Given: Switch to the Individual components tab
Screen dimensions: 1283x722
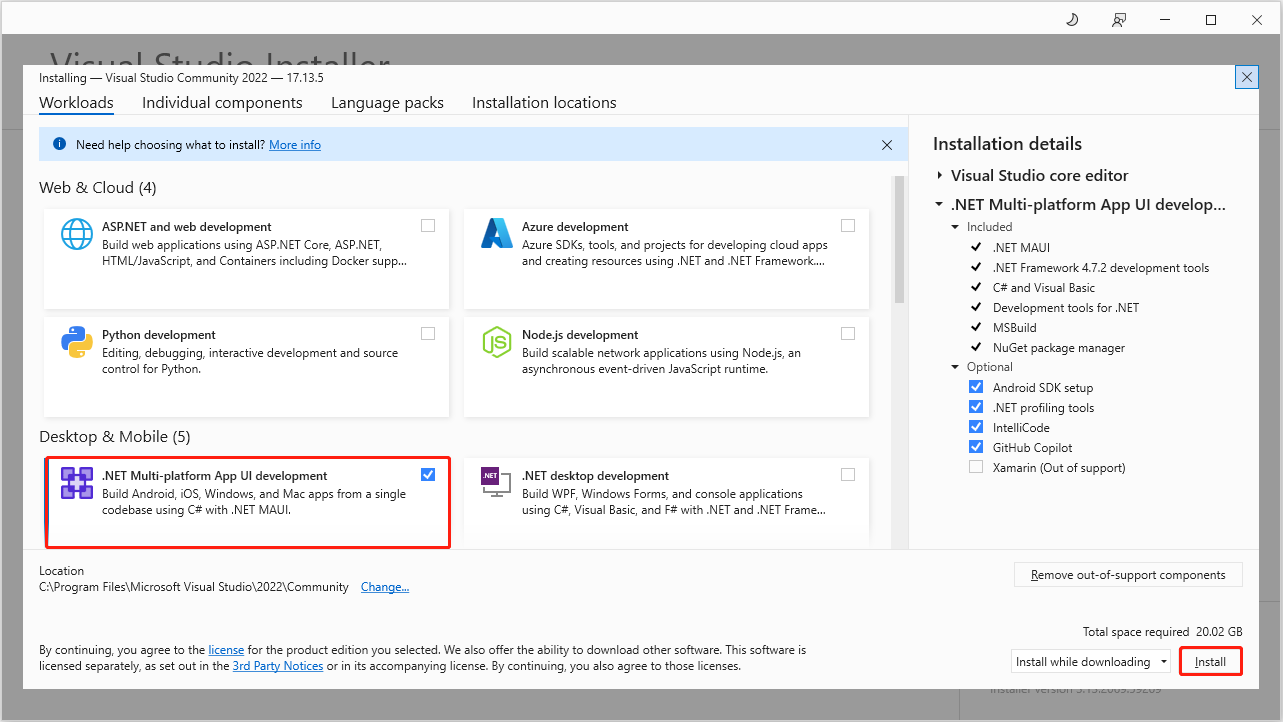Looking at the screenshot, I should click(222, 102).
